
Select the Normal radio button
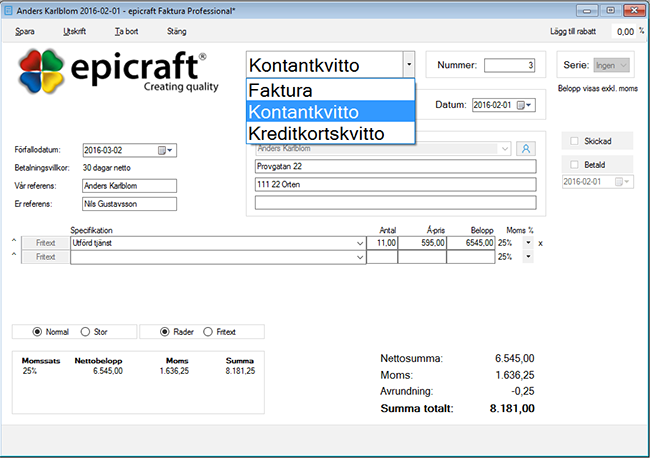(37, 332)
